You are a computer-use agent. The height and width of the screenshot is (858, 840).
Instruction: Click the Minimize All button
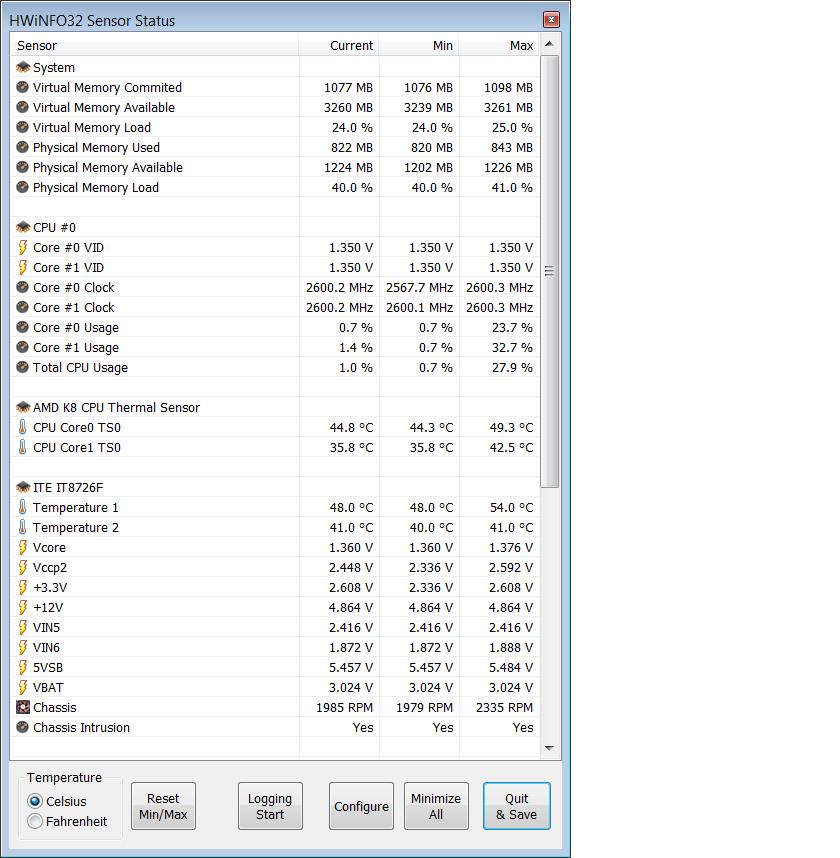436,806
